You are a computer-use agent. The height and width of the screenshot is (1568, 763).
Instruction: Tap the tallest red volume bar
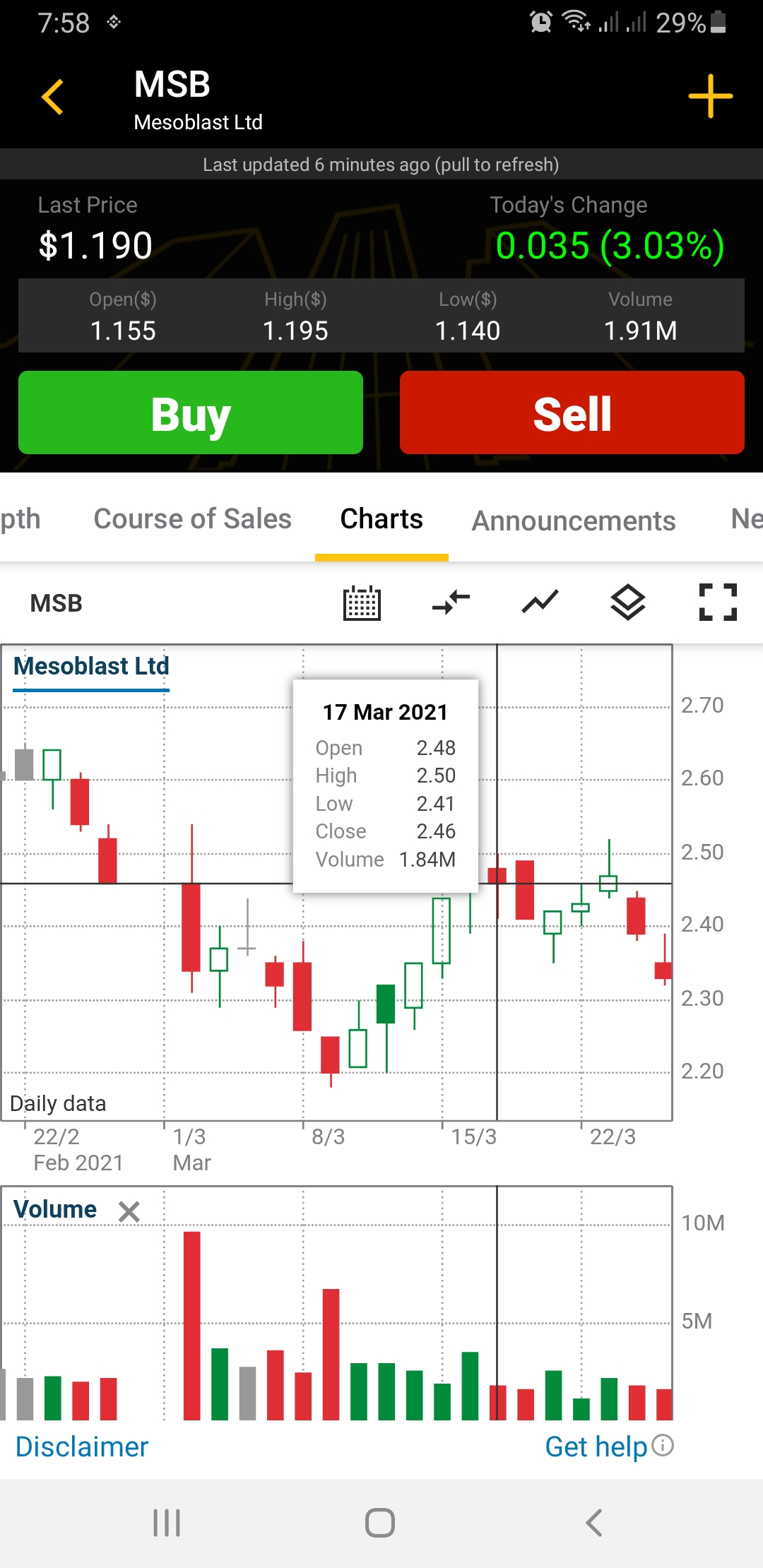[191, 1324]
